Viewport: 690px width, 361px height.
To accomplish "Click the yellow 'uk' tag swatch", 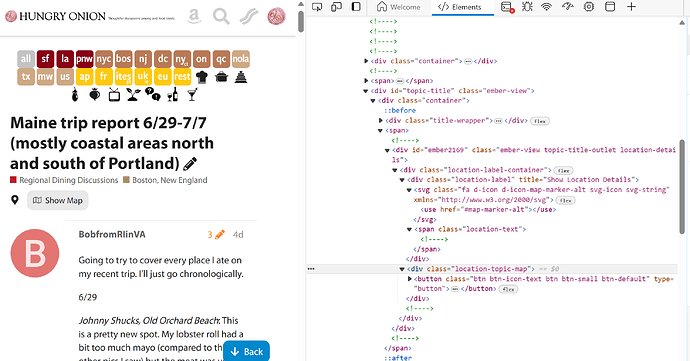I will pyautogui.click(x=143, y=77).
